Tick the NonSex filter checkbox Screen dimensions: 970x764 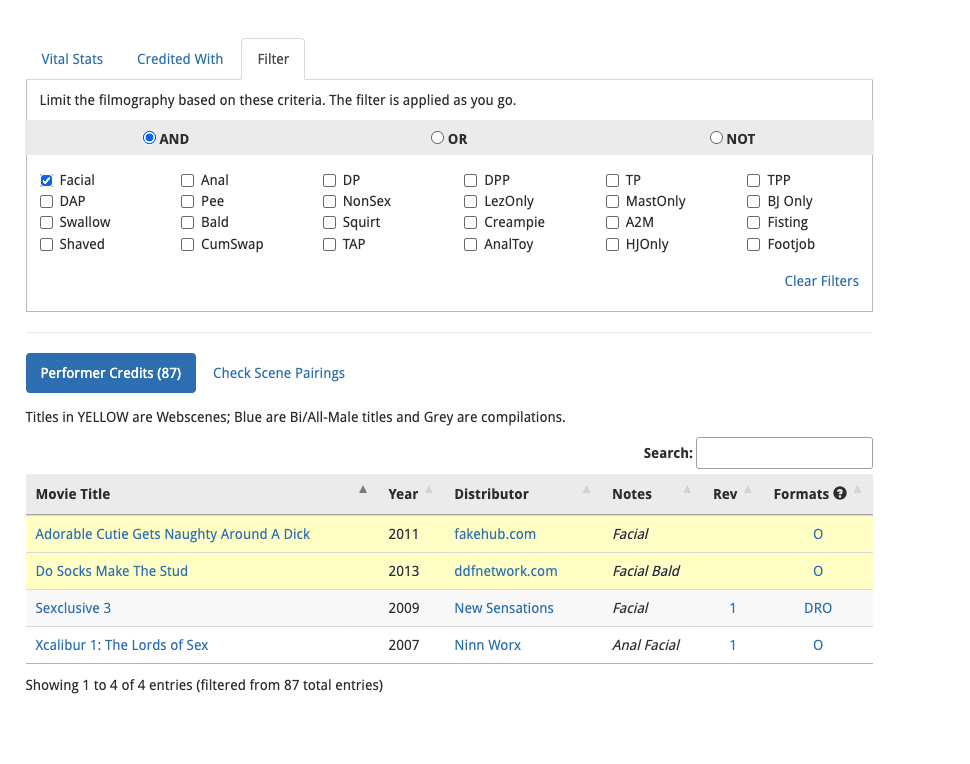coord(329,202)
